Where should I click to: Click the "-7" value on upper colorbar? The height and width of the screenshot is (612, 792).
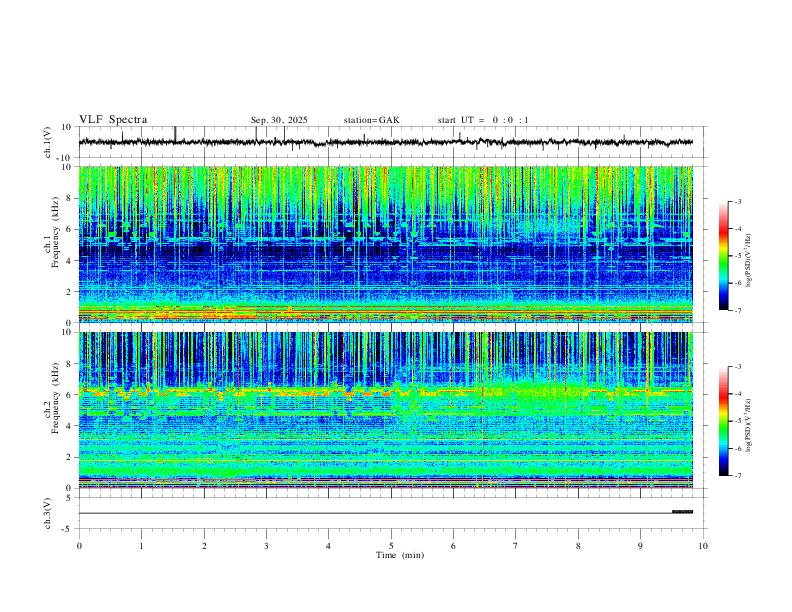pyautogui.click(x=737, y=311)
